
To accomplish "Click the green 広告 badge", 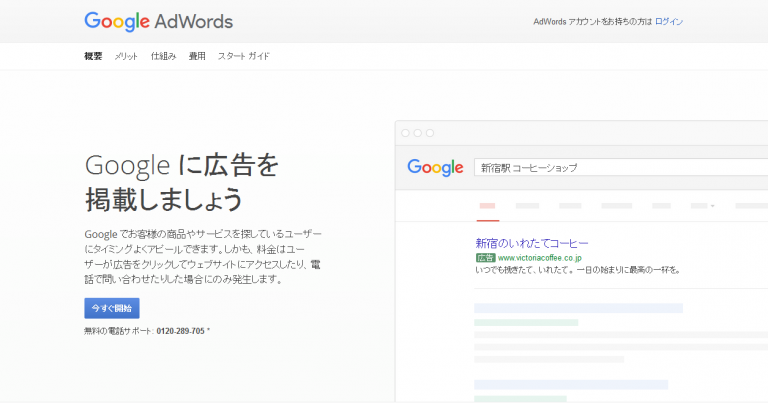I will coord(485,258).
